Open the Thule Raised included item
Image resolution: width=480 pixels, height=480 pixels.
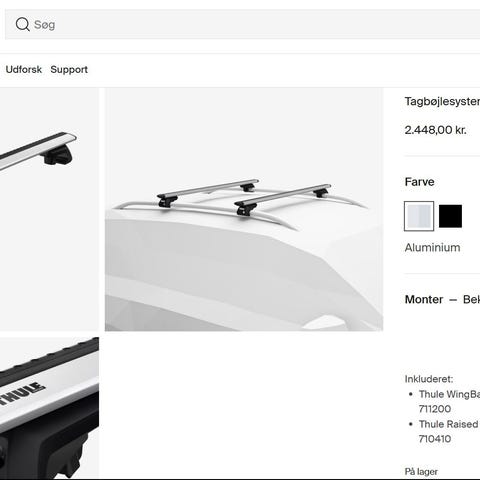[x=449, y=424]
